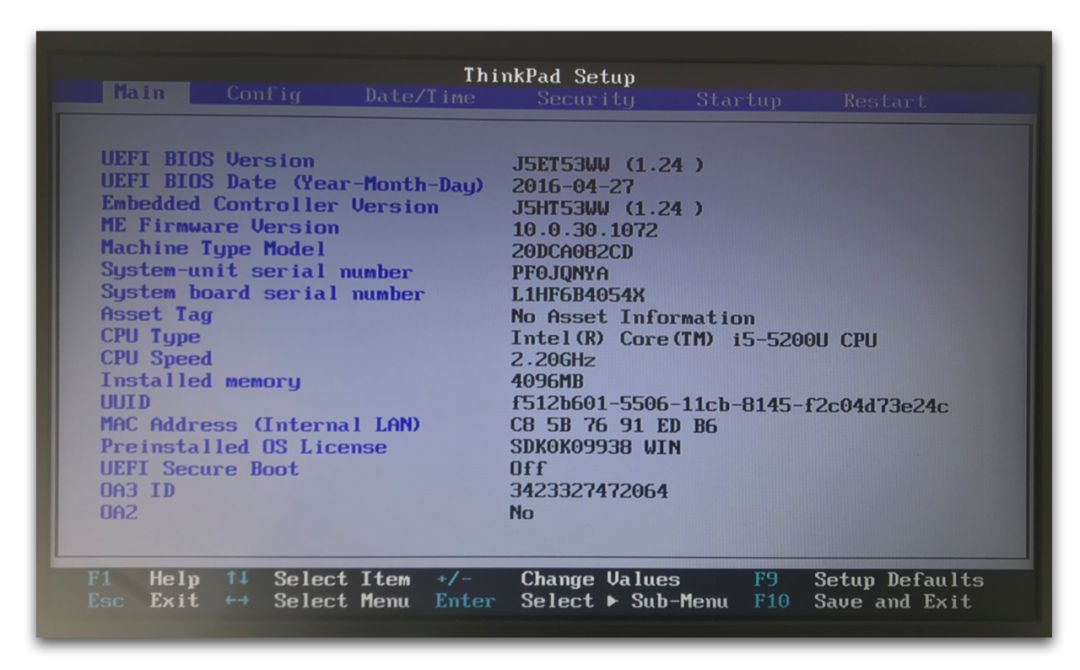This screenshot has width=1080, height=670.
Task: Select the Machine Type Model label
Action: pos(213,248)
